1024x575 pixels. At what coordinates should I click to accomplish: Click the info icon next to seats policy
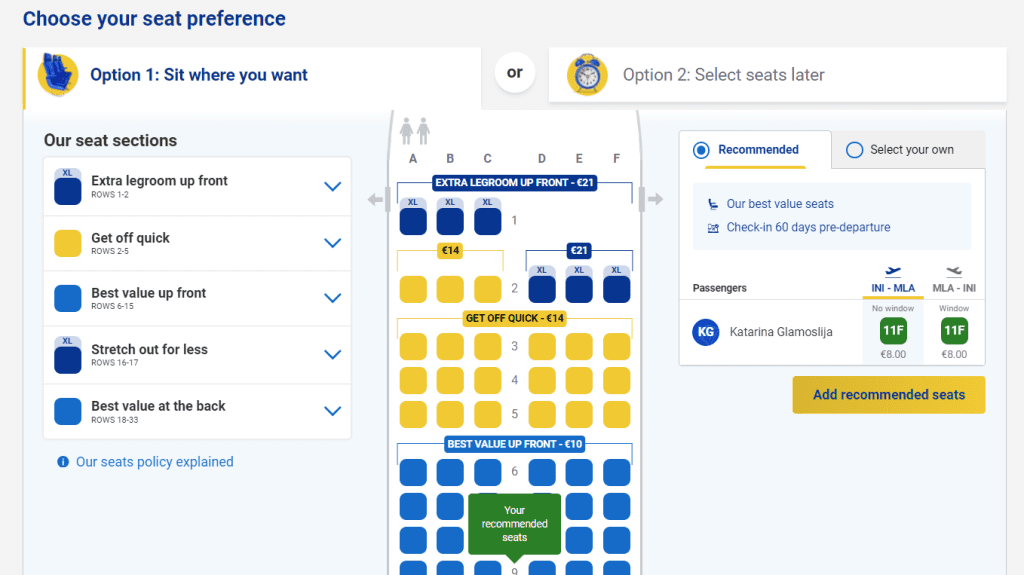(63, 462)
